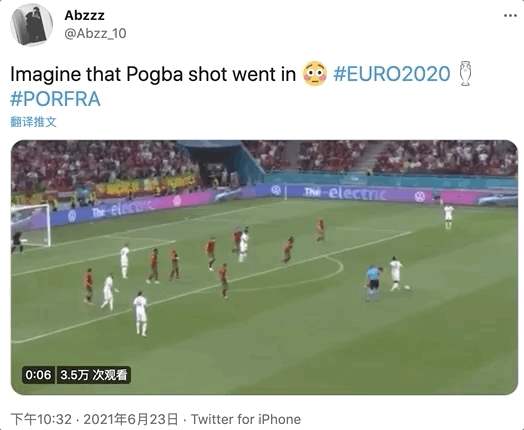Click the 0:06 video duration badge
The width and height of the screenshot is (524, 430).
(38, 375)
